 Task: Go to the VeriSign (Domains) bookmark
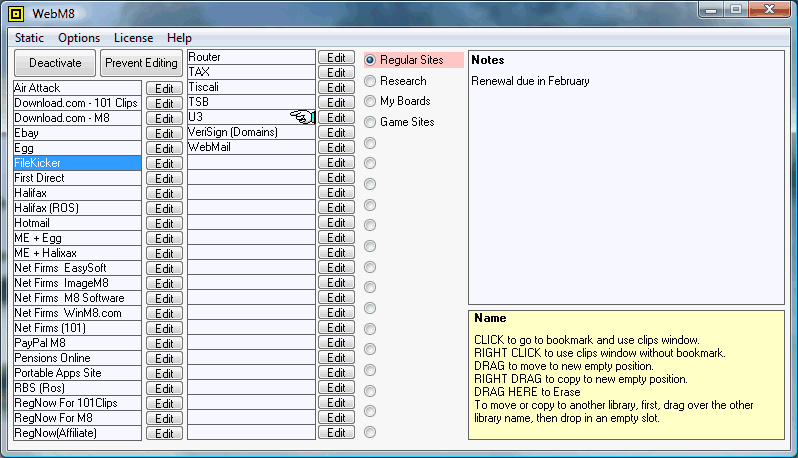coord(250,132)
